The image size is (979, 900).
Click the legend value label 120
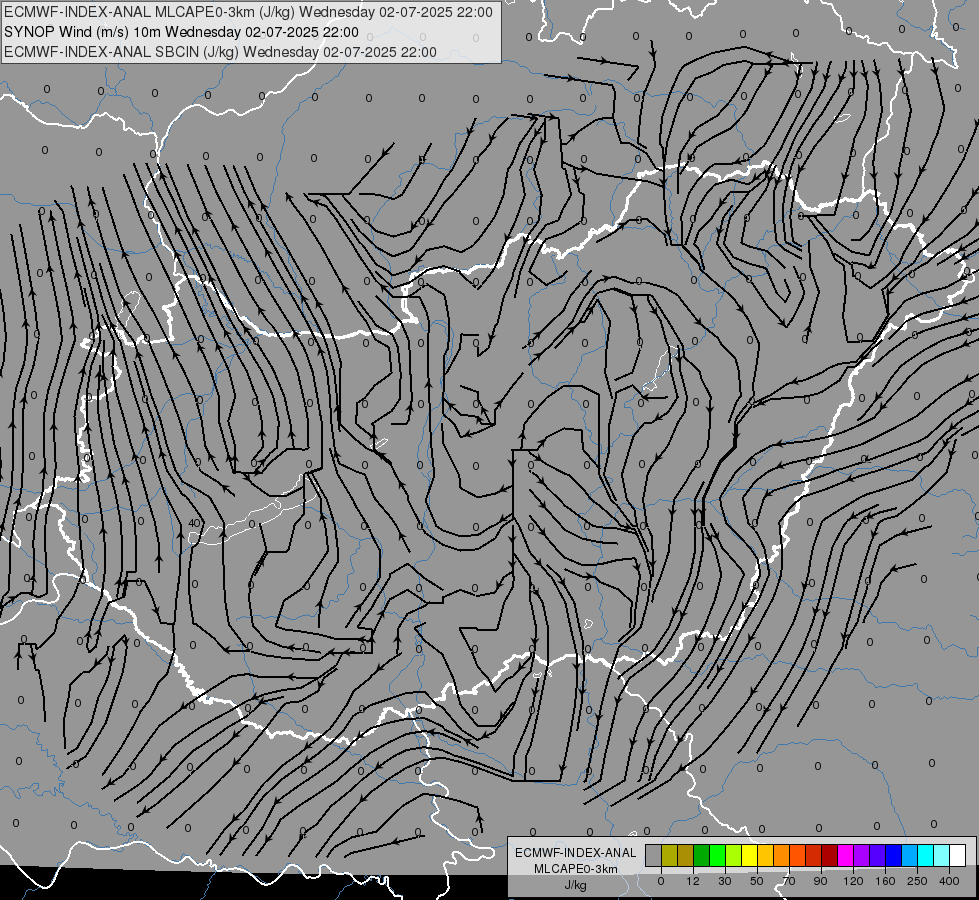[854, 881]
